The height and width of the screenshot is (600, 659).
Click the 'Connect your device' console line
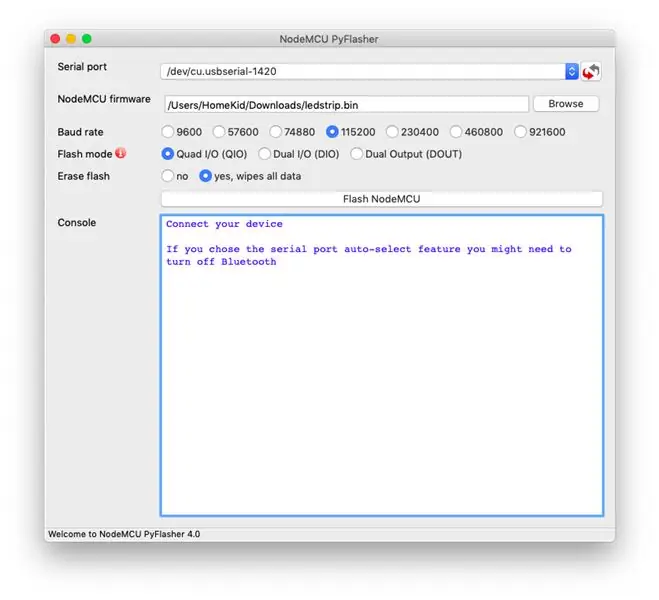[x=224, y=224]
